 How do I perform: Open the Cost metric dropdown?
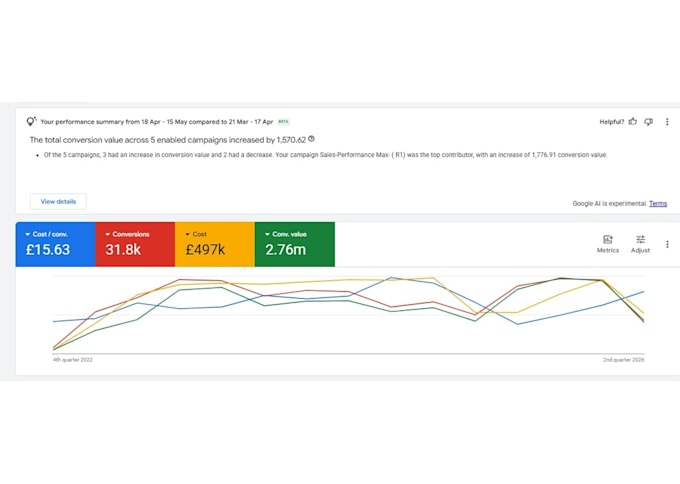(x=196, y=234)
